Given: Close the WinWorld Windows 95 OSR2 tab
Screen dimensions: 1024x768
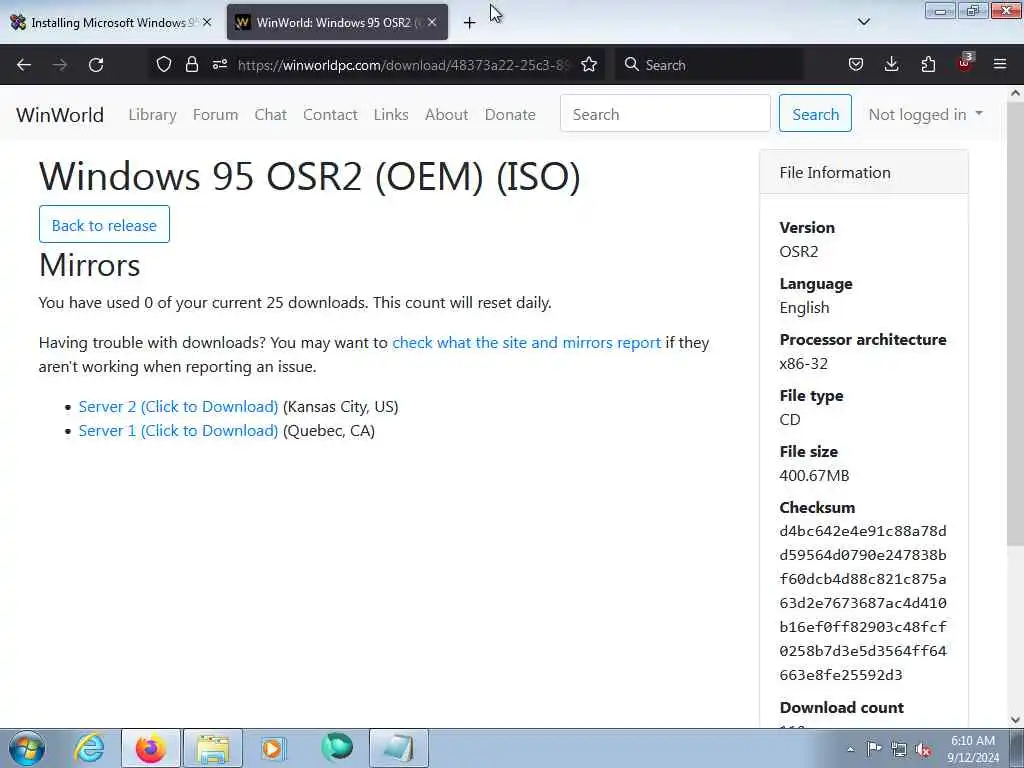Looking at the screenshot, I should coord(432,22).
